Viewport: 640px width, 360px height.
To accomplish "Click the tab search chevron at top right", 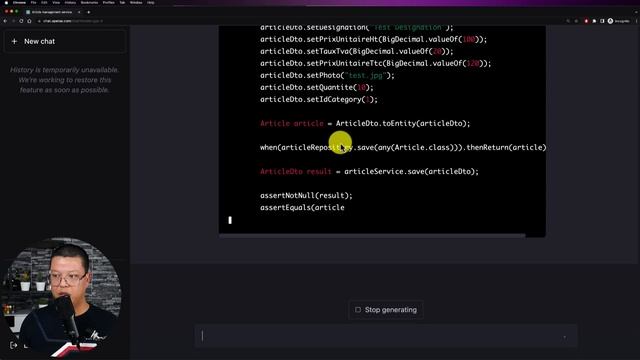I will click(x=636, y=12).
